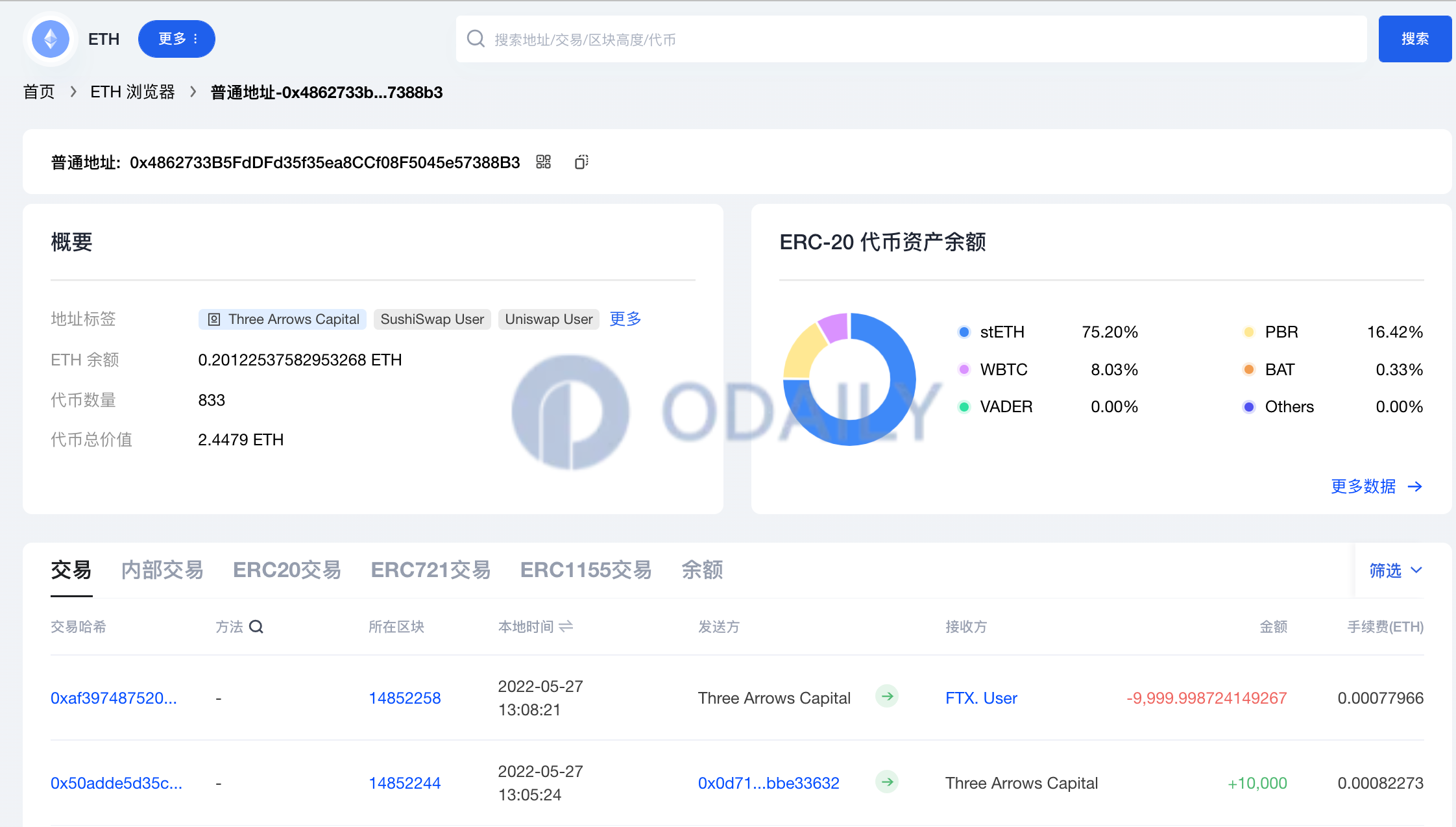Screen dimensions: 1456x827
Task: Open the 更多 chain selector button
Action: click(176, 39)
